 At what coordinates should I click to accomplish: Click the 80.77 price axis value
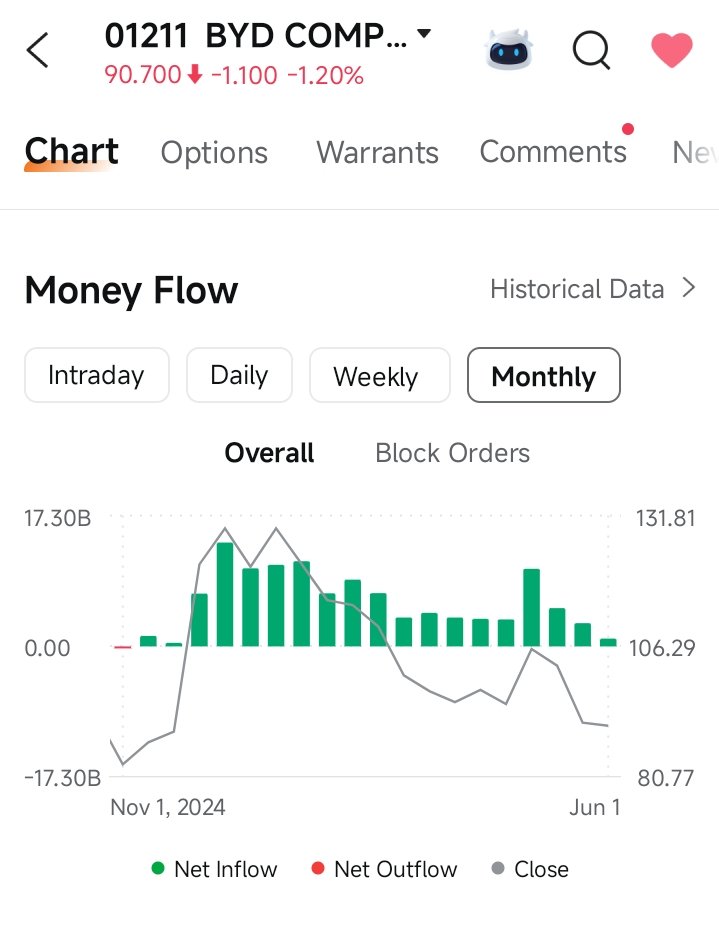click(x=665, y=778)
